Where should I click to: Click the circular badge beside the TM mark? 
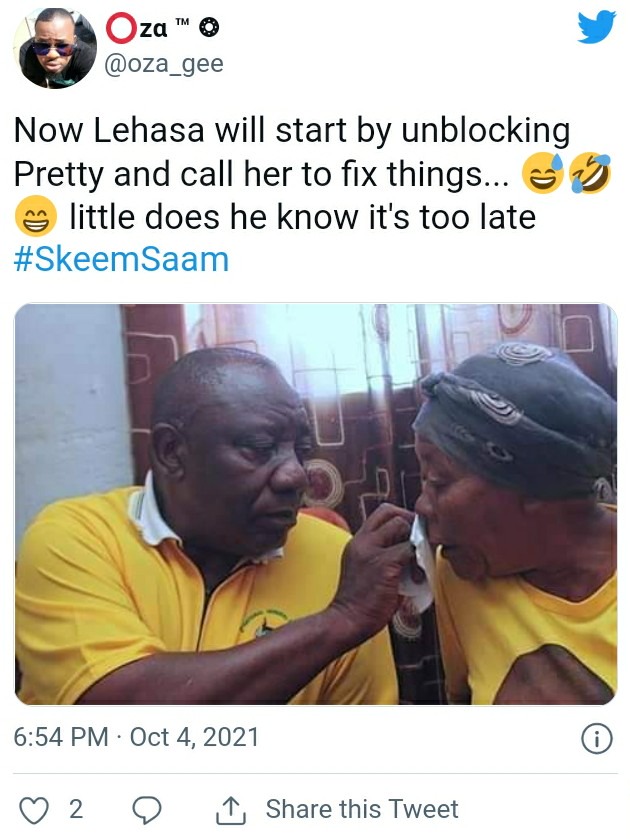pyautogui.click(x=209, y=27)
